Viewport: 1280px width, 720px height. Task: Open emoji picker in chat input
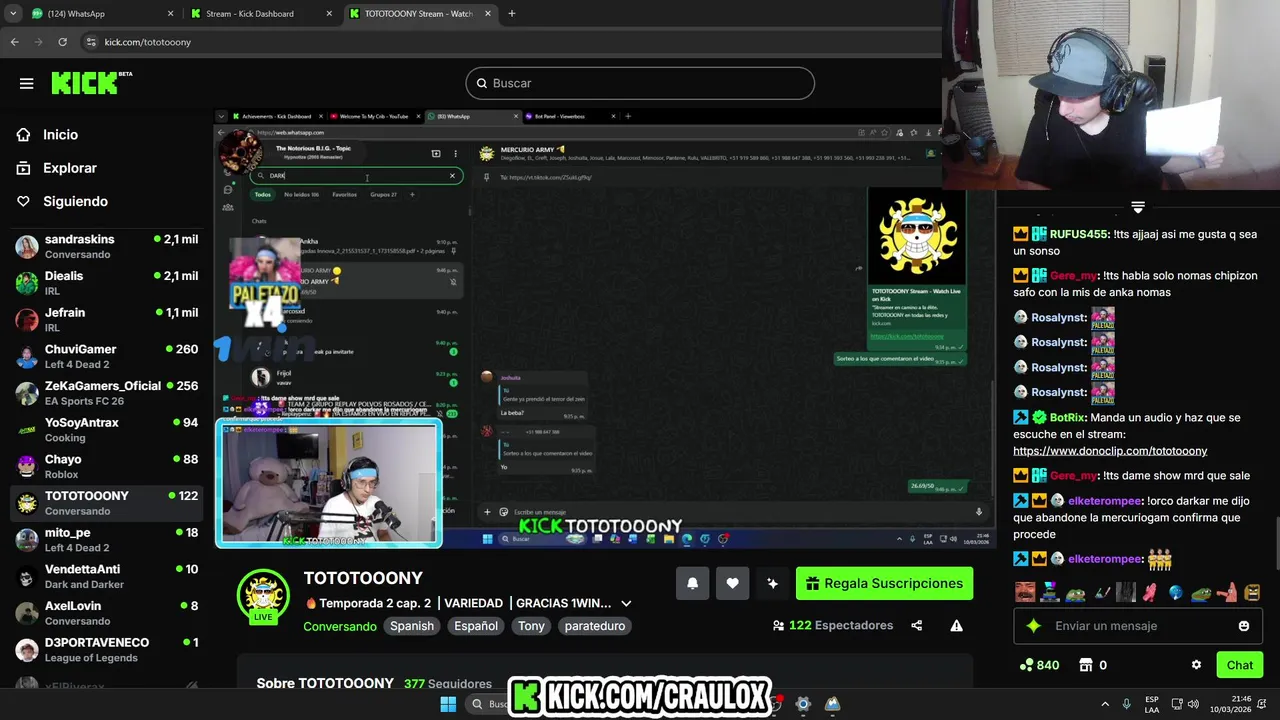[x=1244, y=626]
